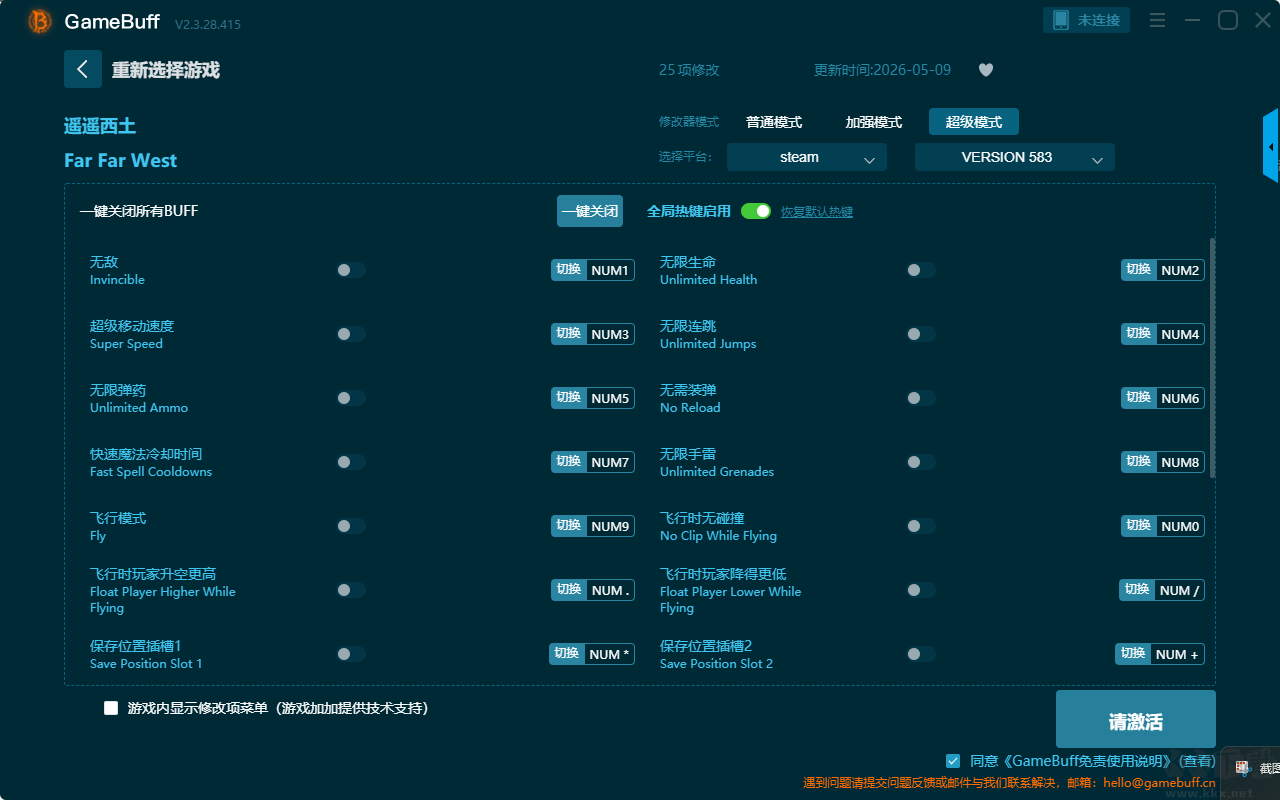Expand the side panel arrow tab

(1271, 146)
